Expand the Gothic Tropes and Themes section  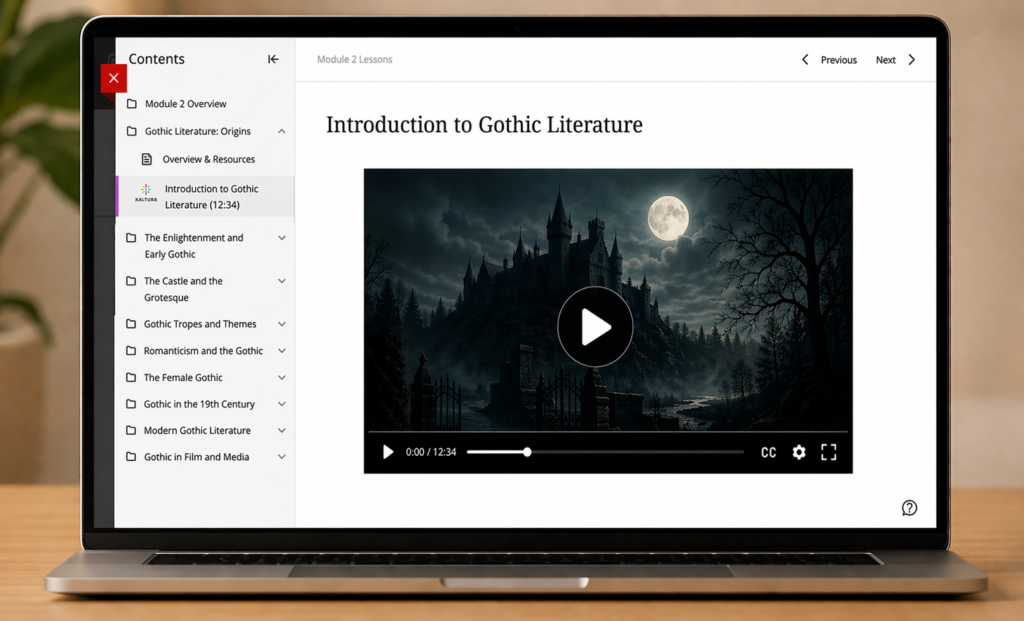281,324
